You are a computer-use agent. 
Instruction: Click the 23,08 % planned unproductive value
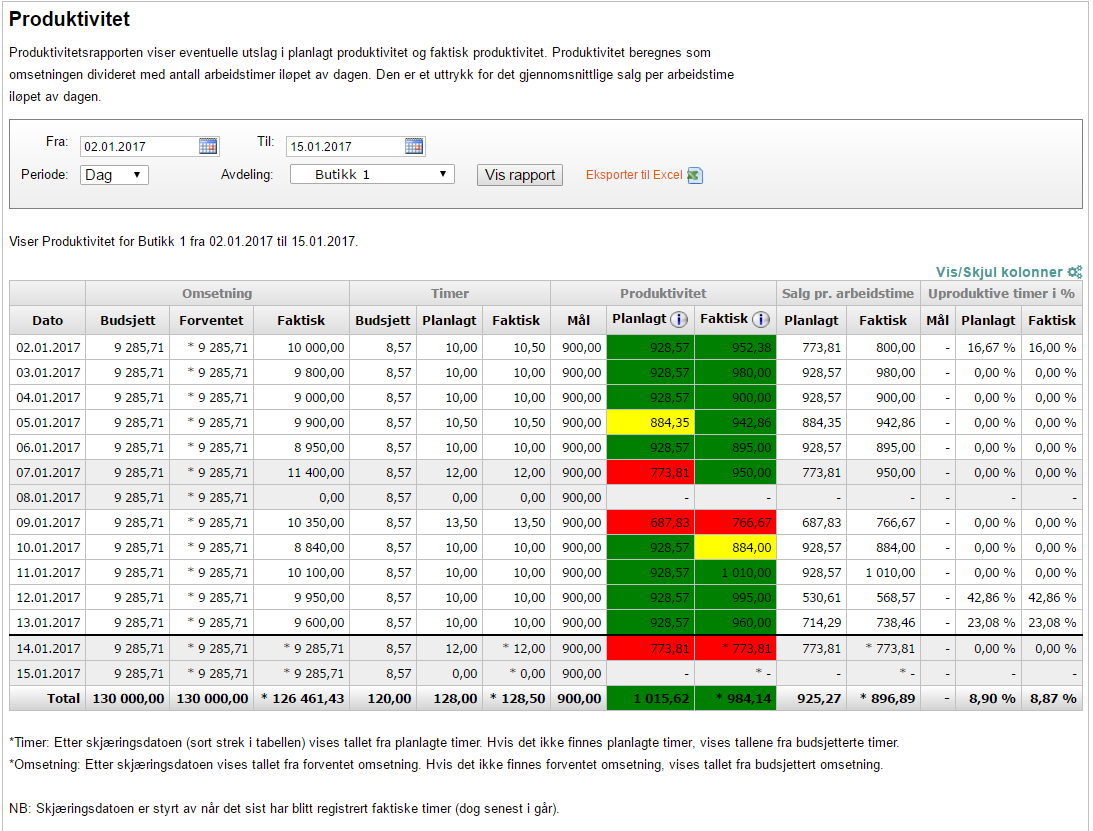tap(991, 623)
